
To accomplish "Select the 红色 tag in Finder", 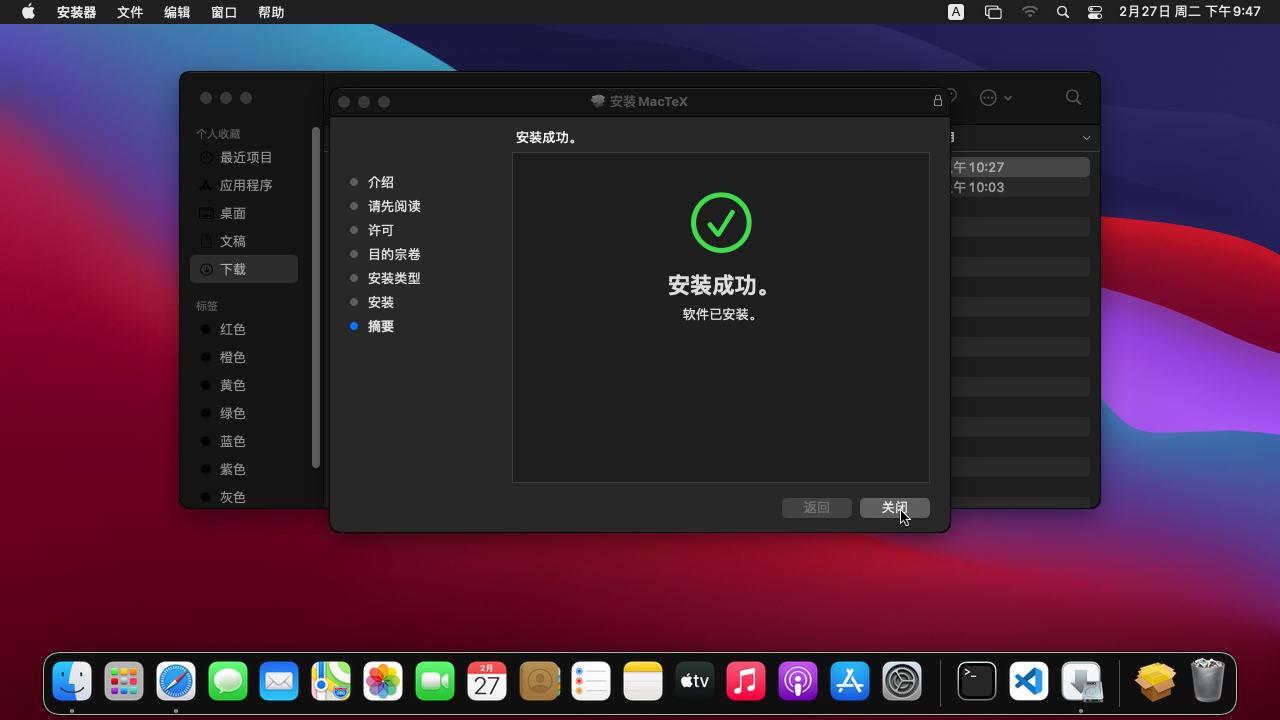I will [x=244, y=329].
